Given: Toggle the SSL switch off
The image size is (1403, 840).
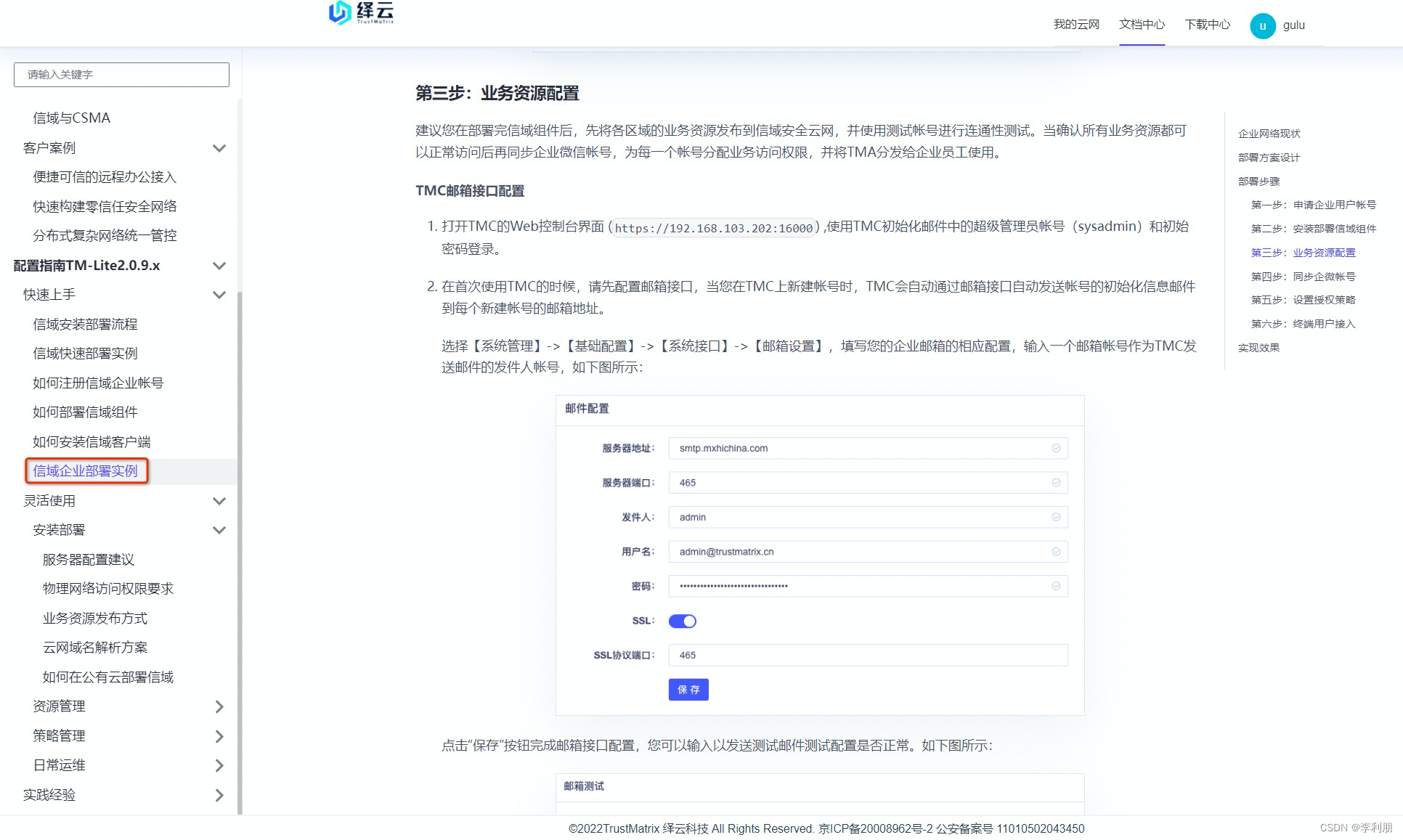Looking at the screenshot, I should 682,621.
